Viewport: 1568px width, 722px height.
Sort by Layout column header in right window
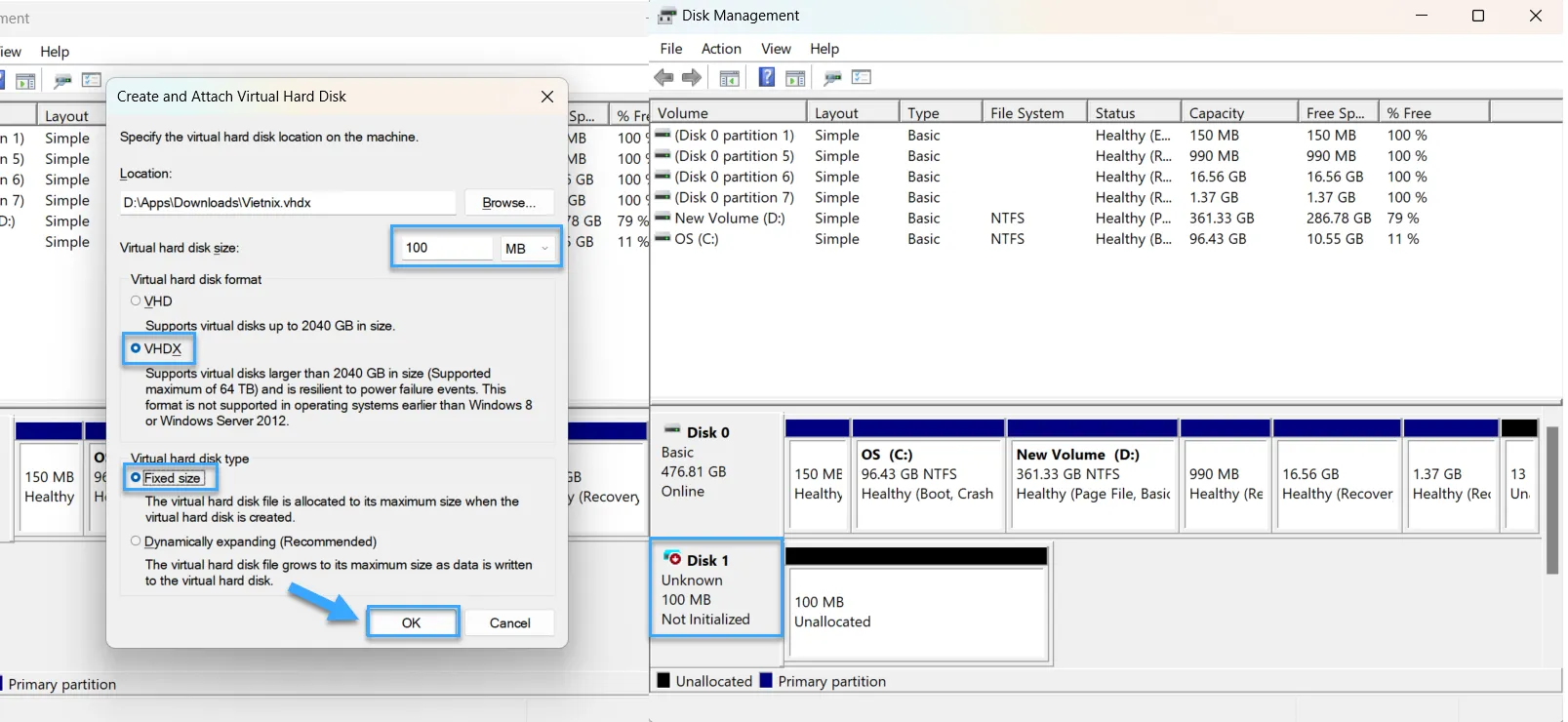(x=853, y=113)
